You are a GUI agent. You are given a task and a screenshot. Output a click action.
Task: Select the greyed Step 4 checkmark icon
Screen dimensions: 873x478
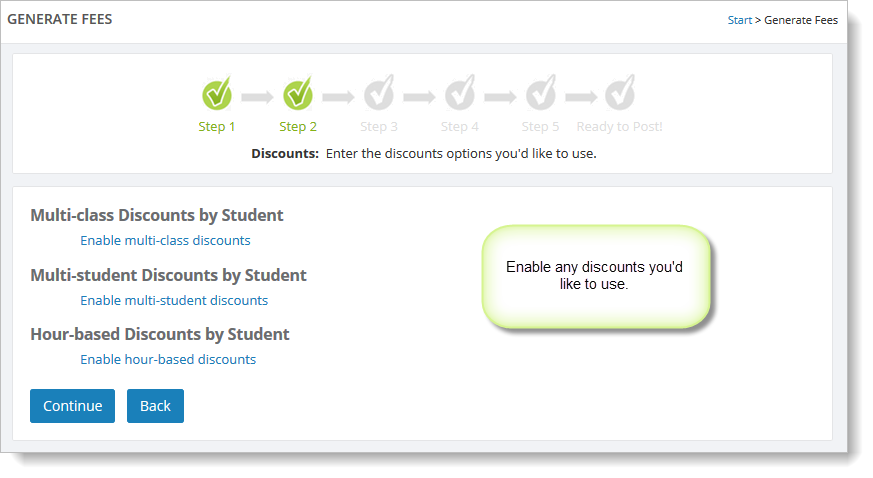click(x=459, y=93)
